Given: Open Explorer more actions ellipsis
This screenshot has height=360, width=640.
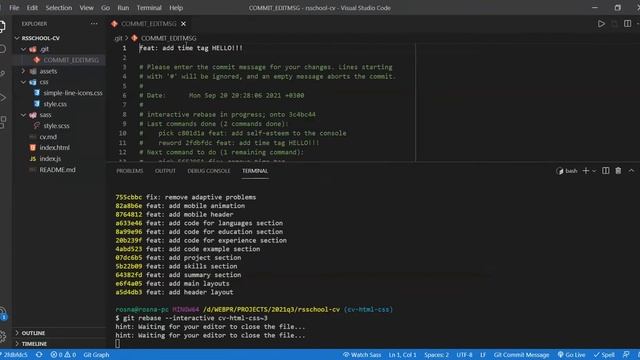Looking at the screenshot, I should [94, 24].
